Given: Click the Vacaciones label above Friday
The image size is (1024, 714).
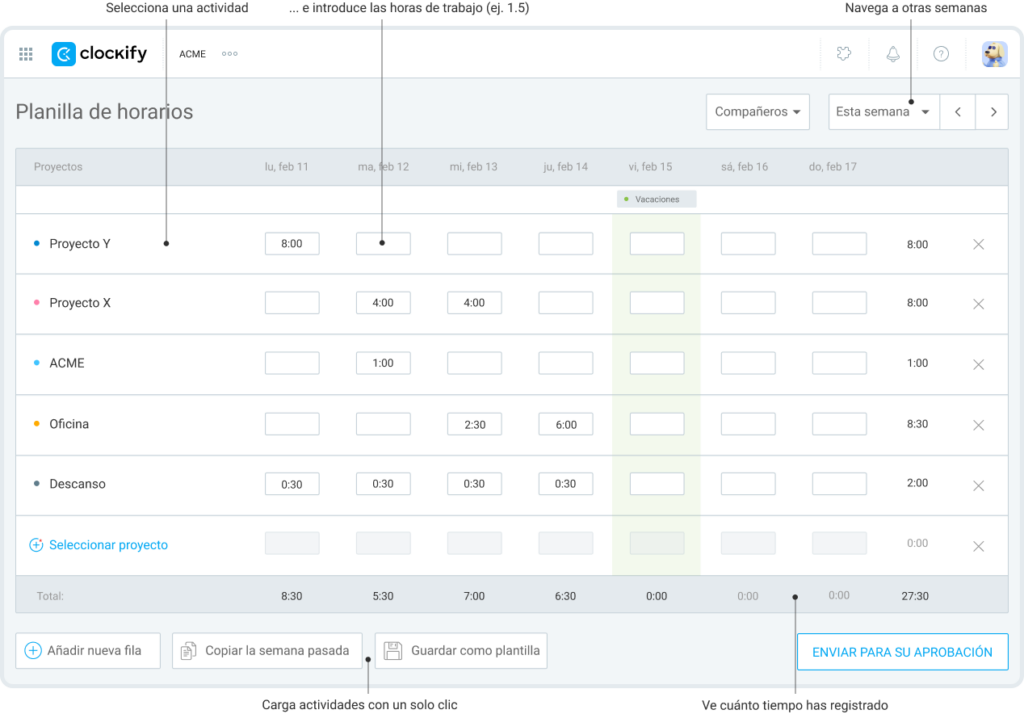Looking at the screenshot, I should [x=656, y=199].
